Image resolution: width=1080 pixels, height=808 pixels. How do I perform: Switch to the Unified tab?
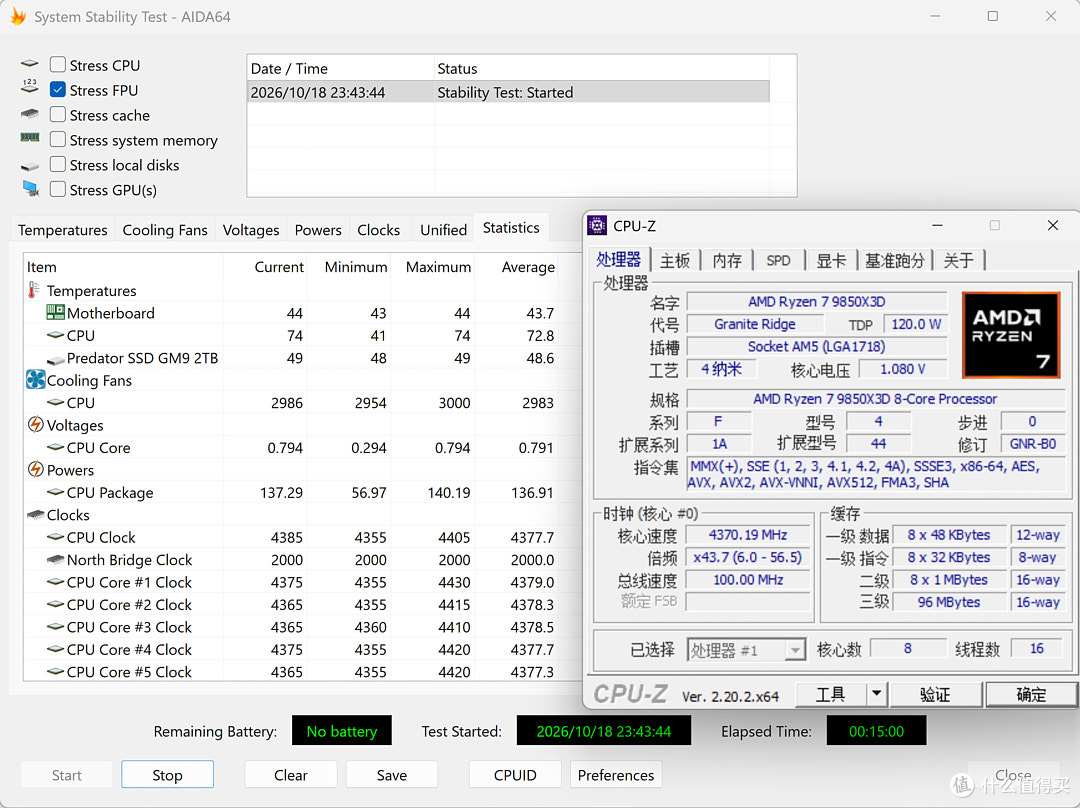444,230
